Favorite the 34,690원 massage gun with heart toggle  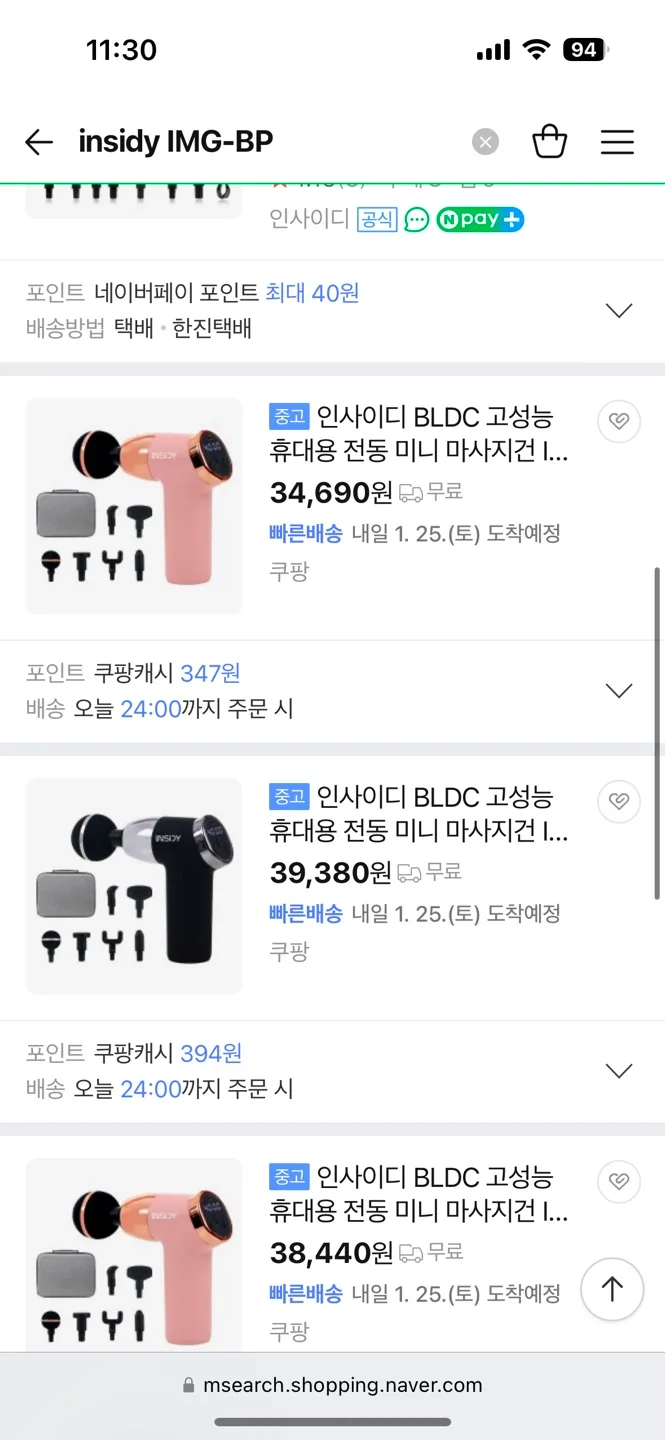pyautogui.click(x=618, y=421)
